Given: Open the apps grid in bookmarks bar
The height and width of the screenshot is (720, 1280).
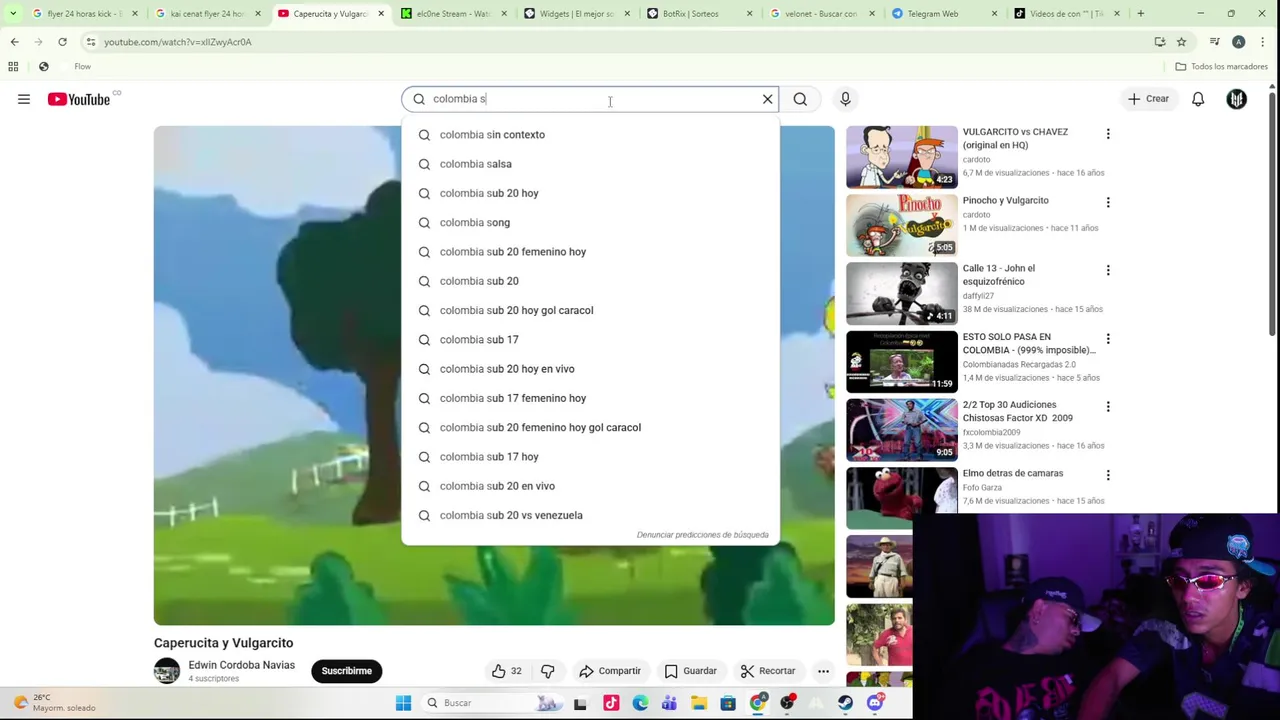Looking at the screenshot, I should point(13,67).
